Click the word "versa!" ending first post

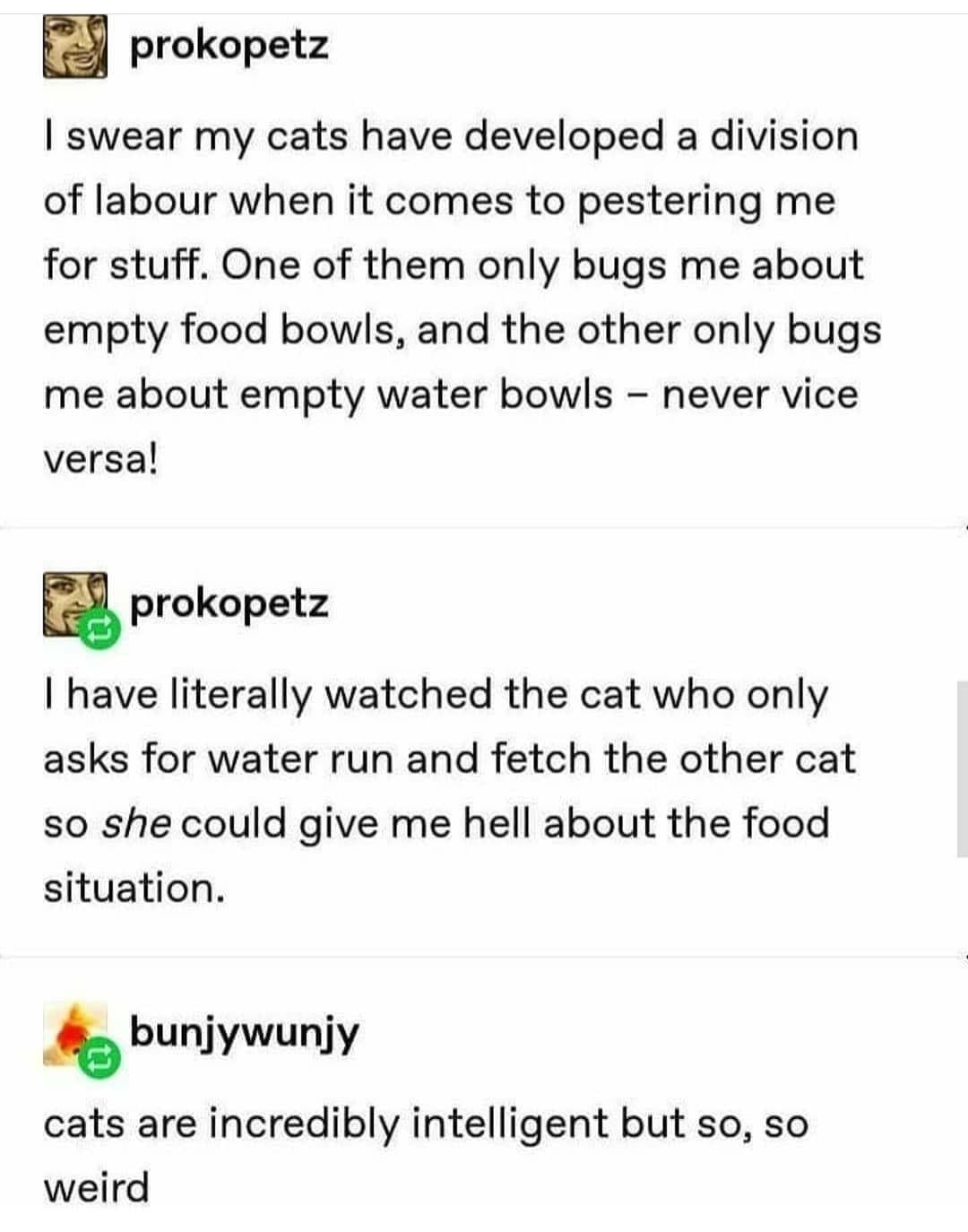click(100, 458)
